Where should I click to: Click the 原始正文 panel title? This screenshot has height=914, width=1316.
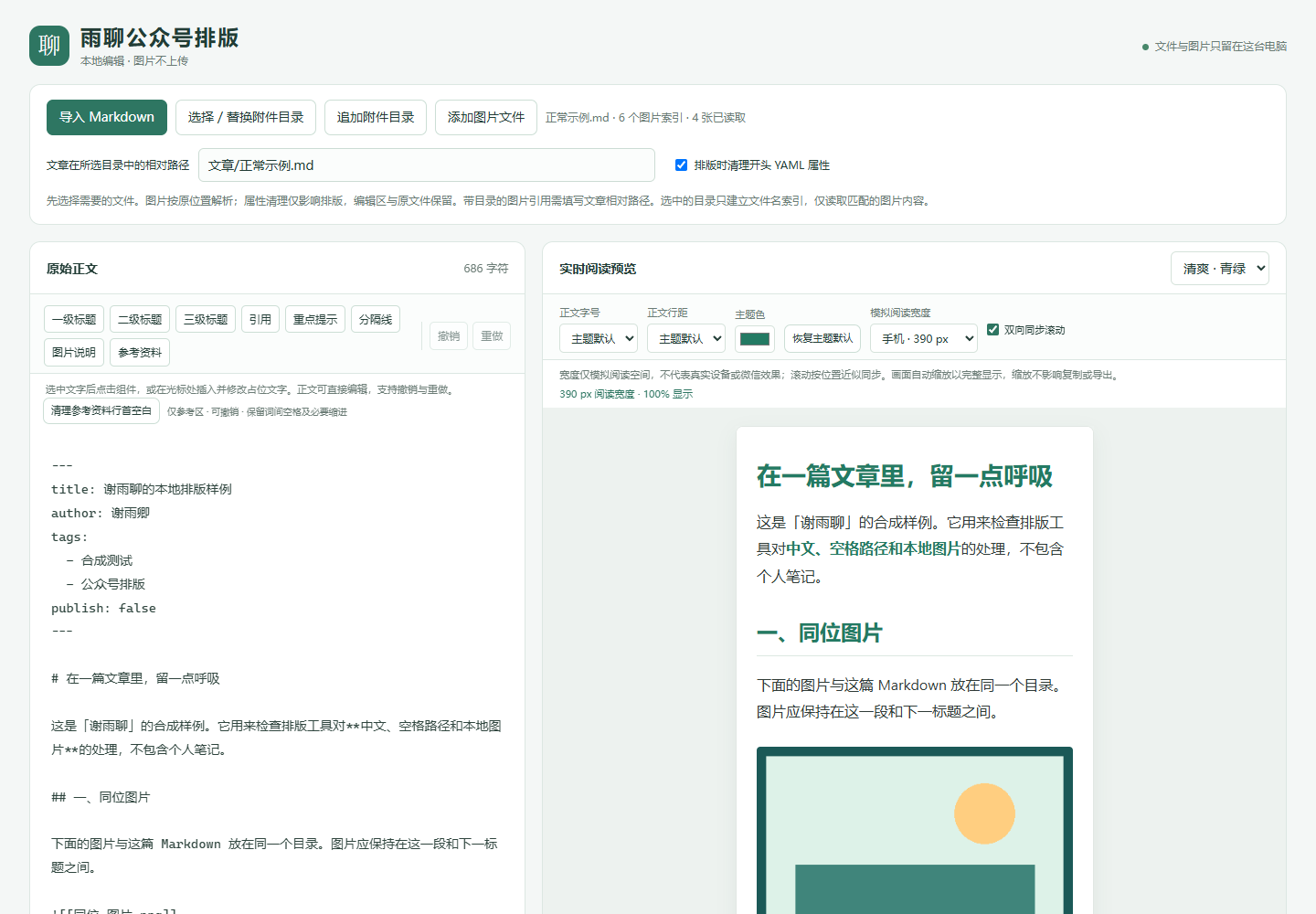point(72,269)
